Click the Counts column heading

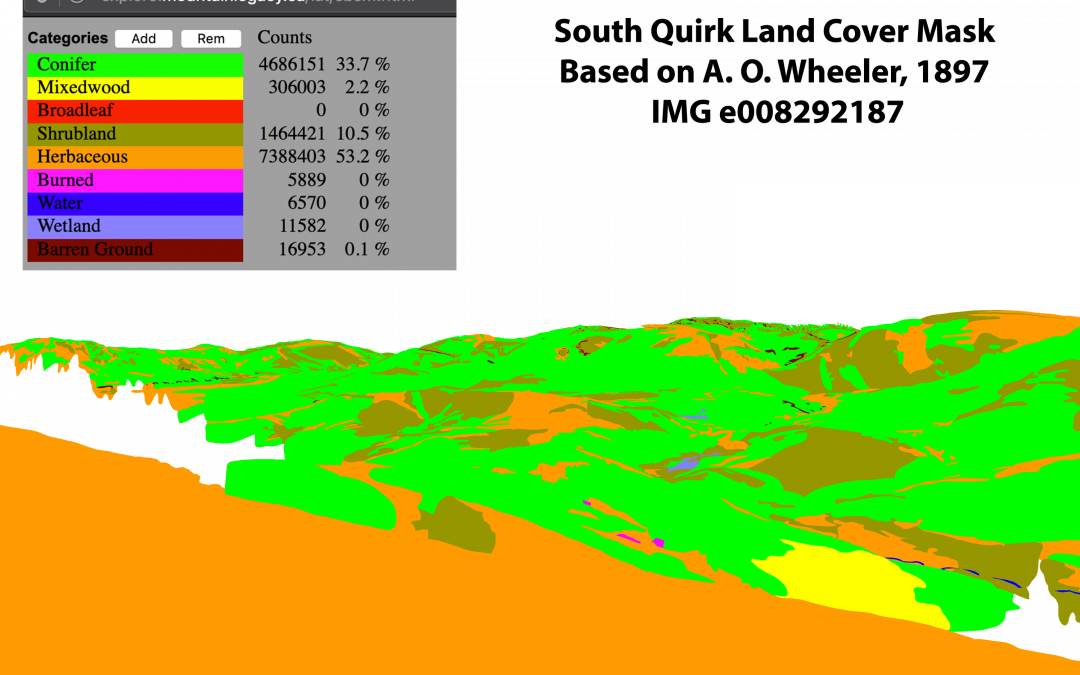click(x=285, y=38)
